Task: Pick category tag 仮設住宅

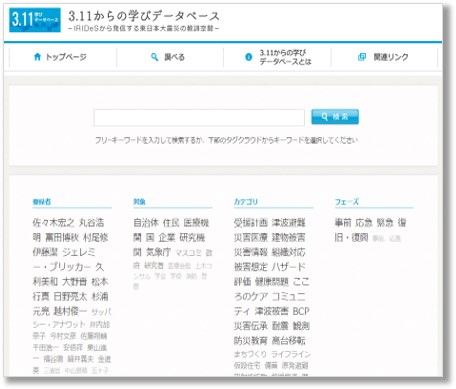Action: click(247, 366)
